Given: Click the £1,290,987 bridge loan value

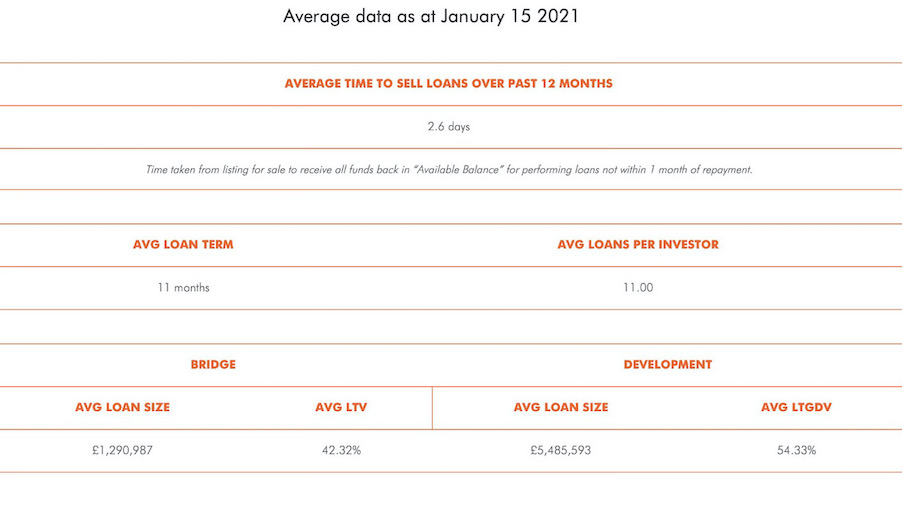Looking at the screenshot, I should pyautogui.click(x=123, y=450).
